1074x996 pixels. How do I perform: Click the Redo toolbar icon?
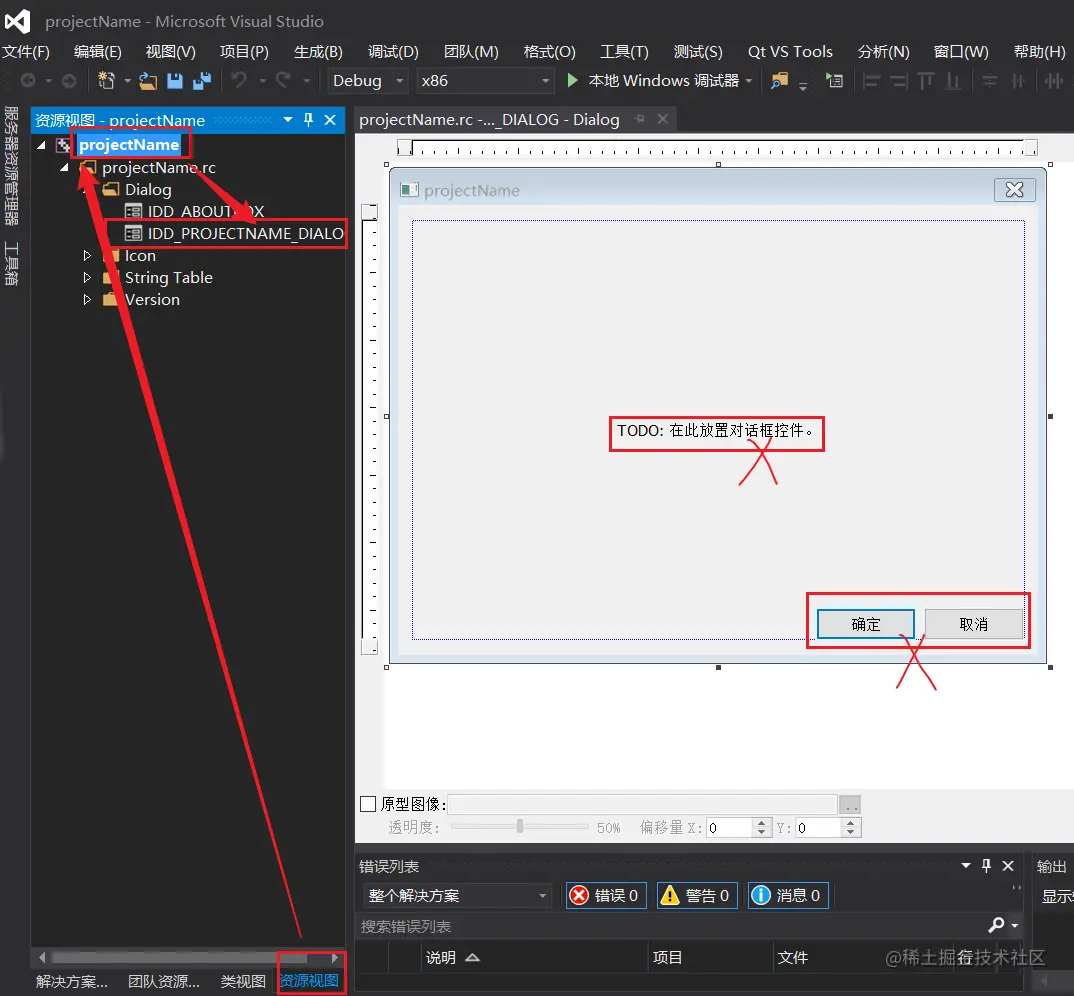[x=284, y=80]
